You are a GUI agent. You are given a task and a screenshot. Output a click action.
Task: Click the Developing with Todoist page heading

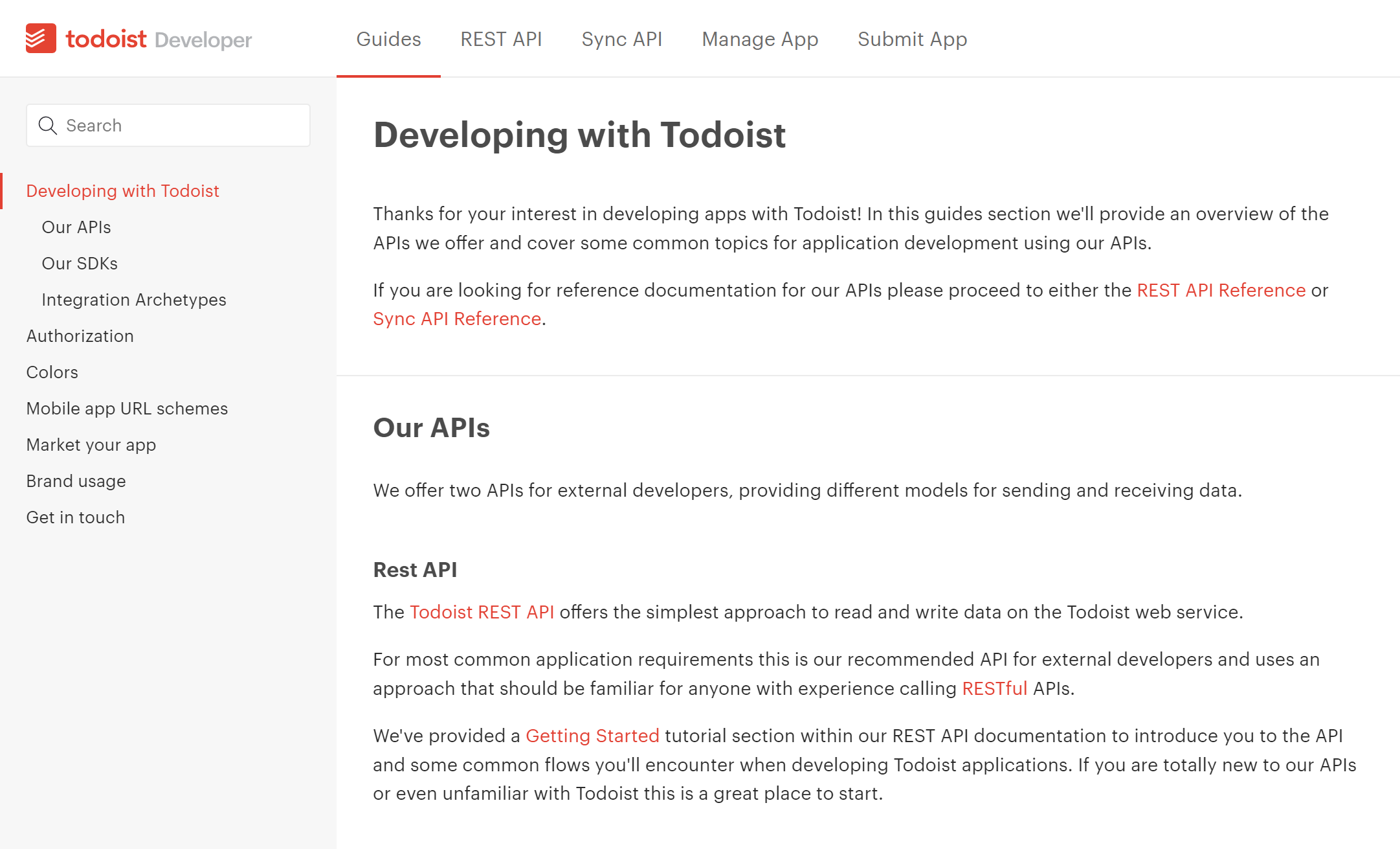click(580, 135)
